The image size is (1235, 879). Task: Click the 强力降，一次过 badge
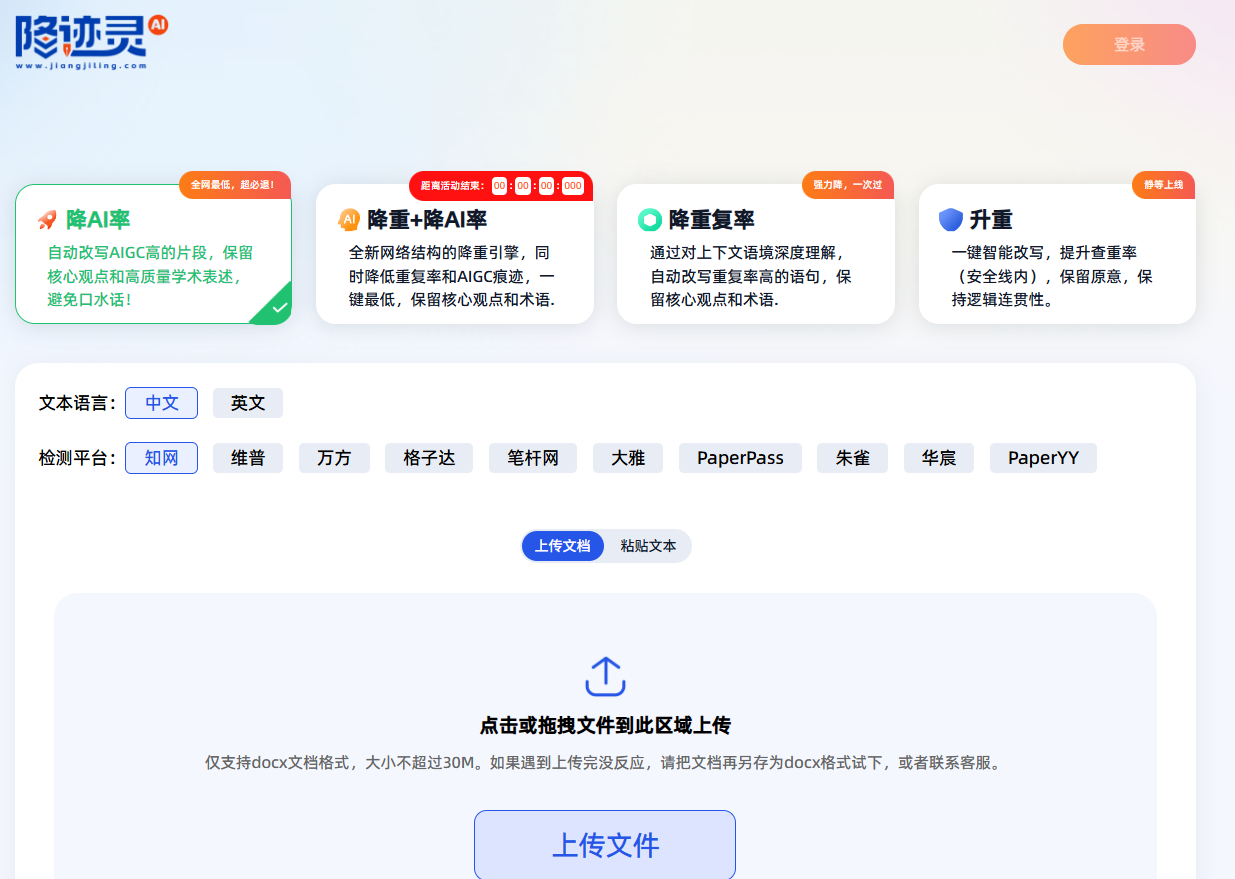pyautogui.click(x=848, y=185)
